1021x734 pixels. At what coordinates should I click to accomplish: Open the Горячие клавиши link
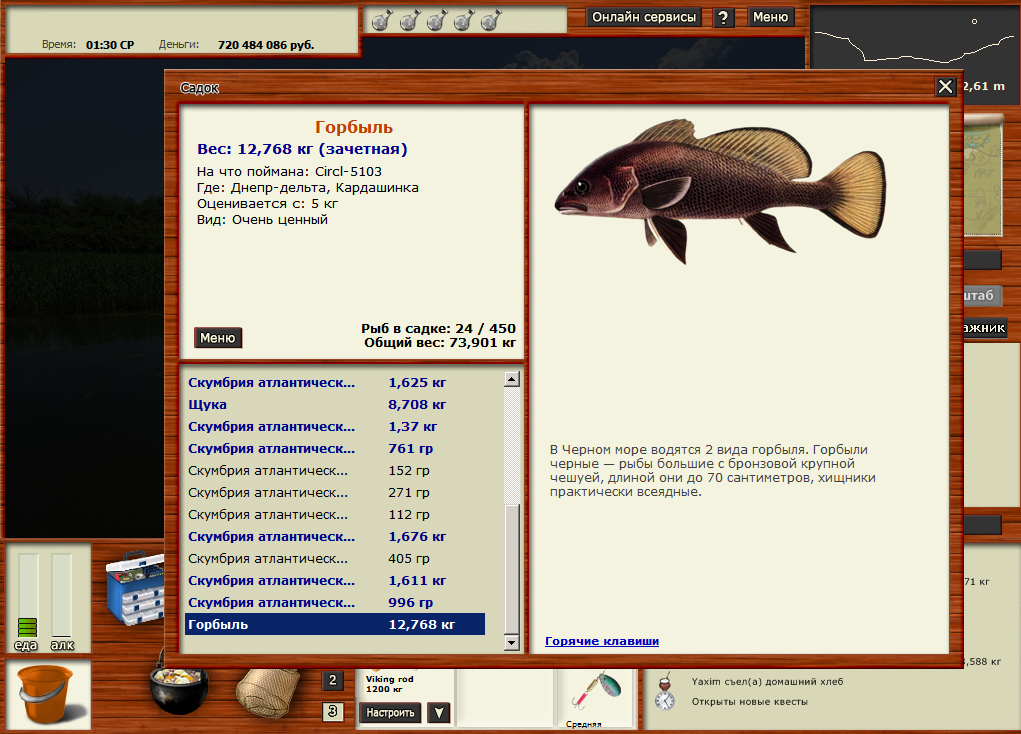pyautogui.click(x=602, y=641)
